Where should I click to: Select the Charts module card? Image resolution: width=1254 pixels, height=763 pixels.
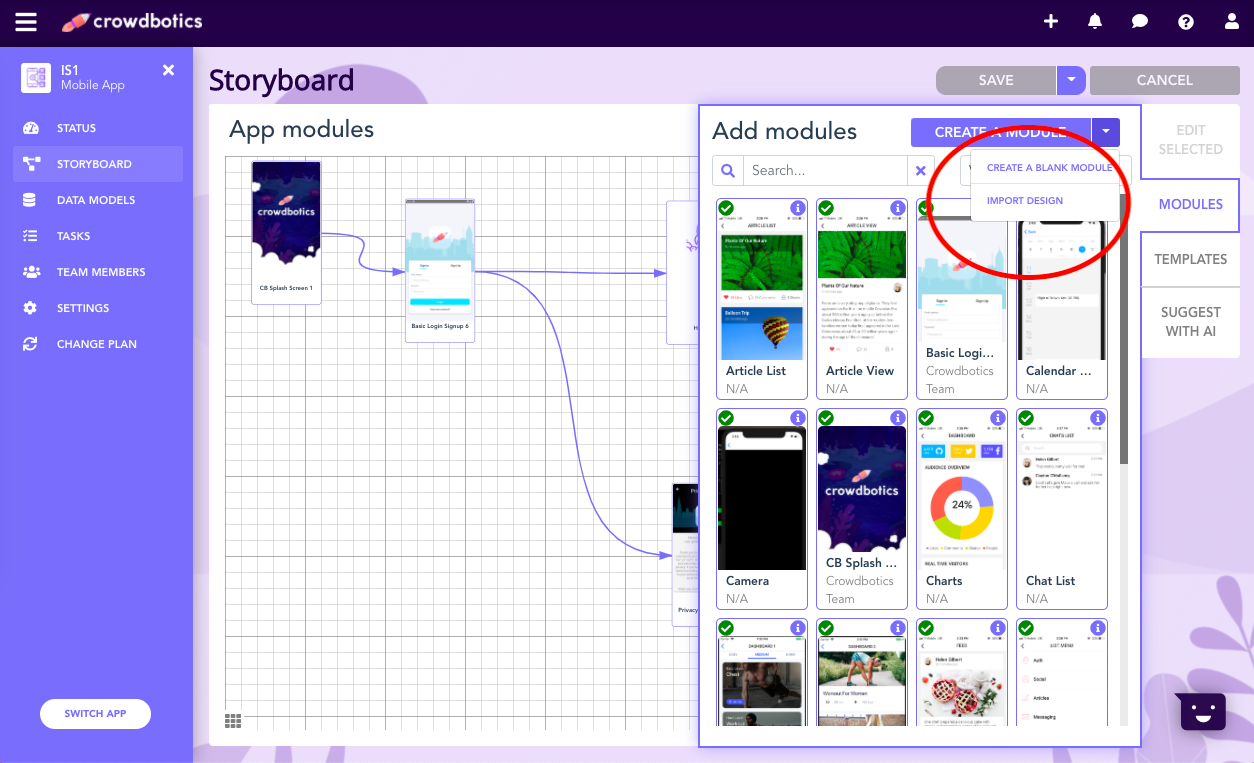click(962, 509)
